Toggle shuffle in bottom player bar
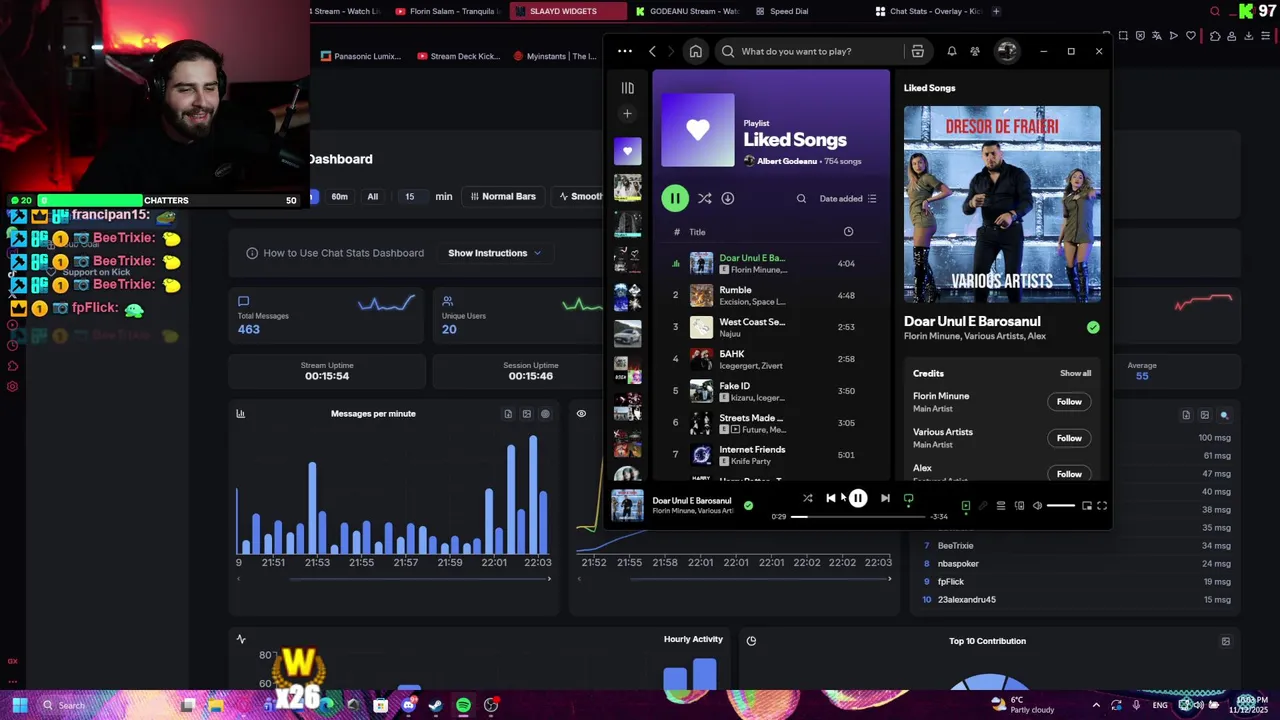 (x=807, y=498)
